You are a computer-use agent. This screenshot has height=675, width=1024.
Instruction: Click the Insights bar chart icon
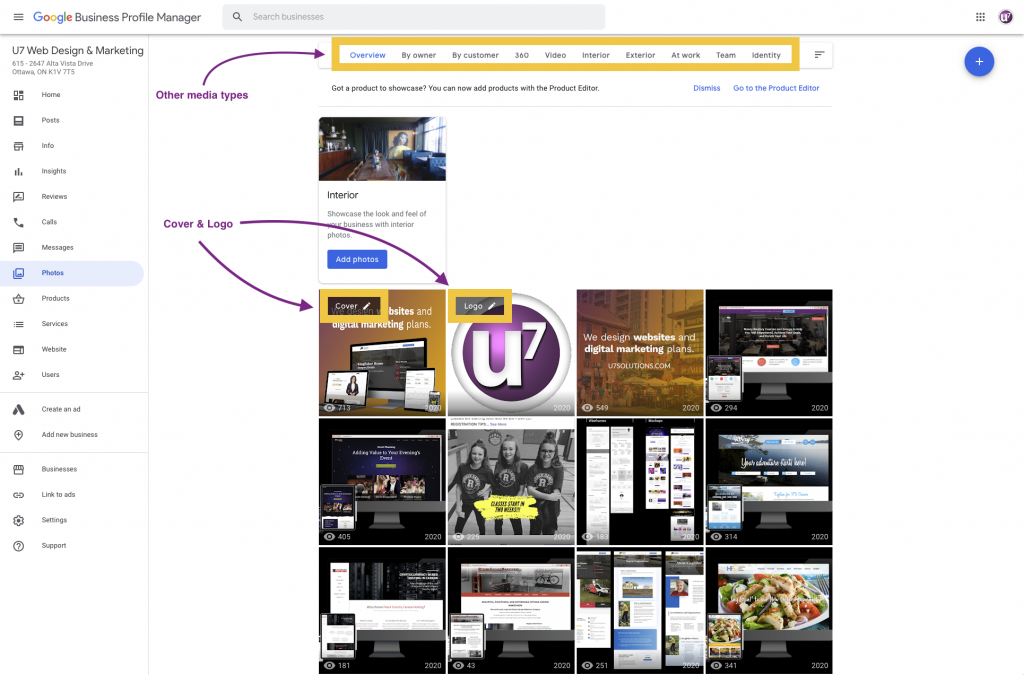[18, 172]
